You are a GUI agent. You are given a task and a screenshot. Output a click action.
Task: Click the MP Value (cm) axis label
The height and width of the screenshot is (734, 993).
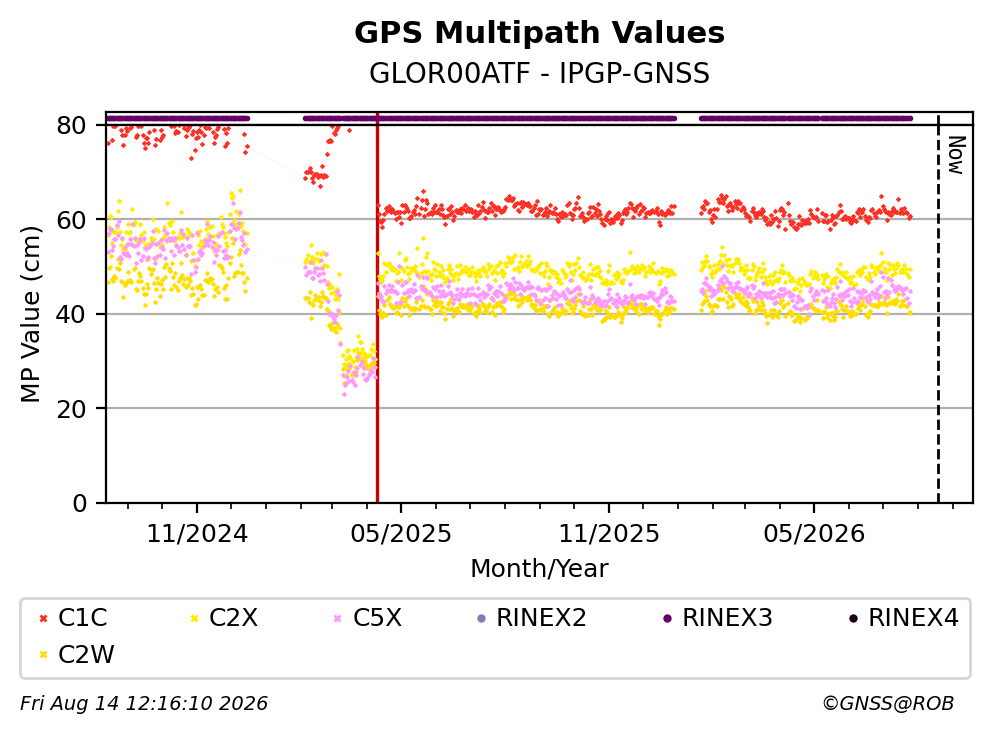tap(30, 314)
